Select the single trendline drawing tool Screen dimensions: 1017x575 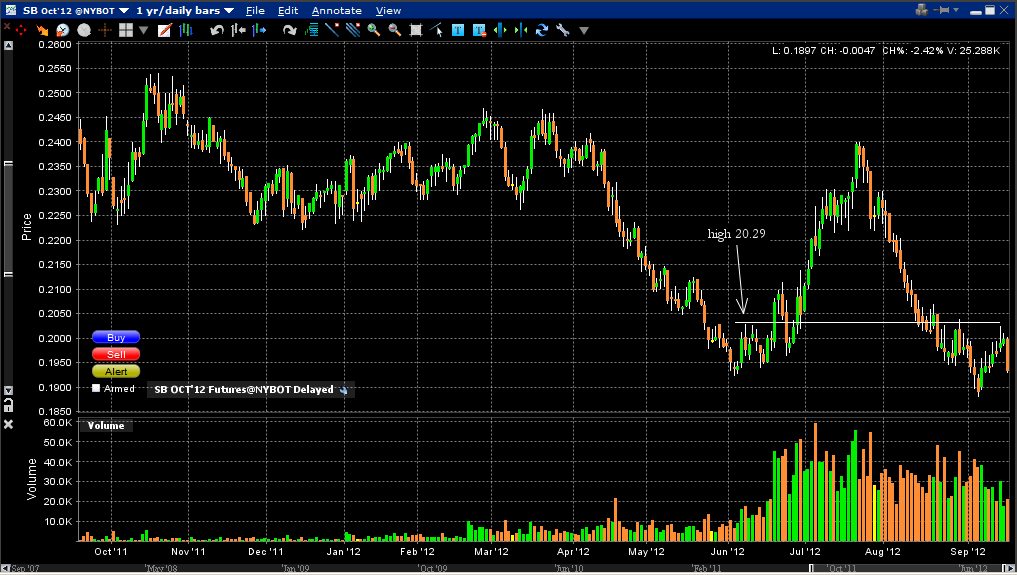332,30
